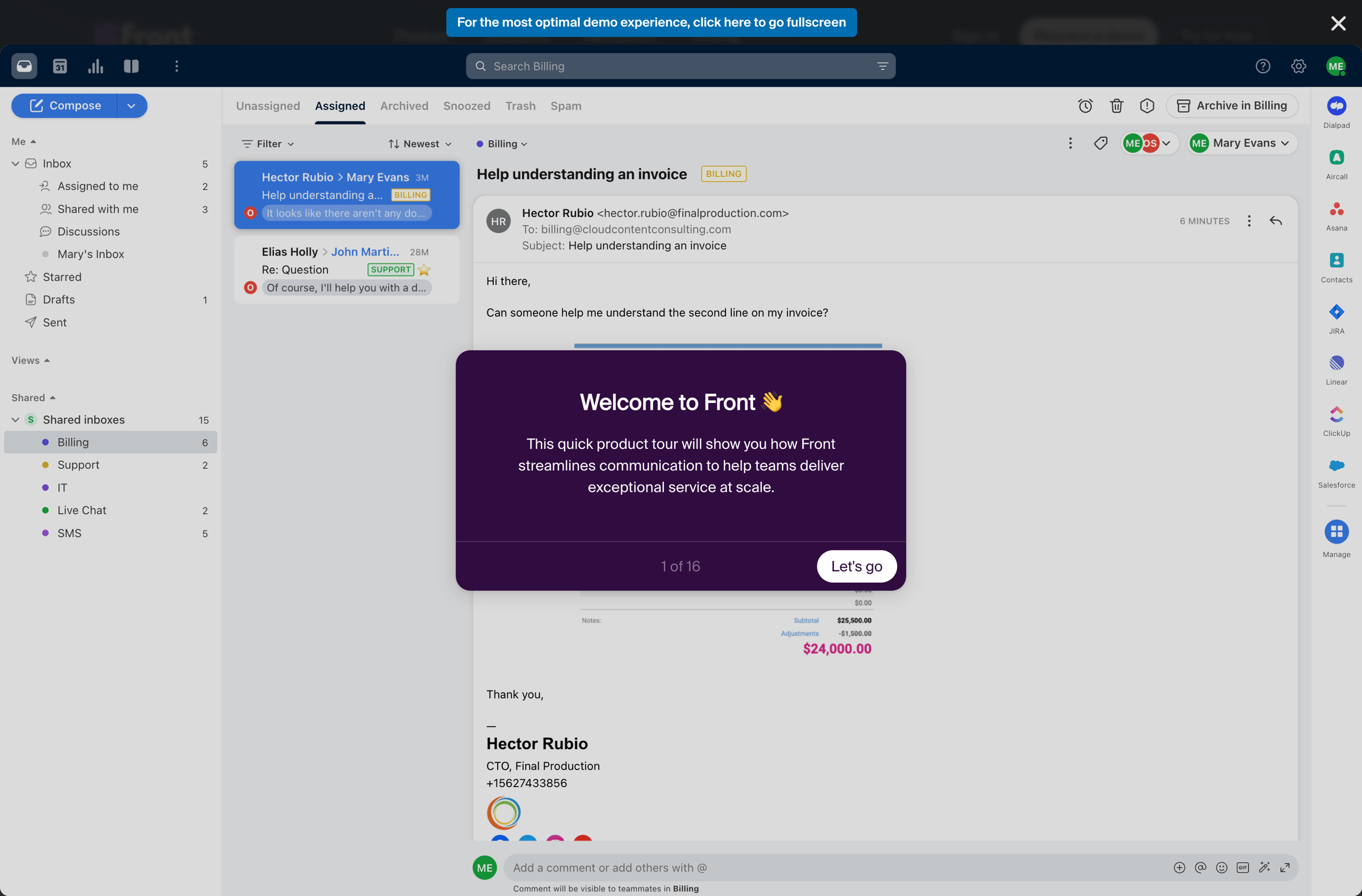
Task: Click the emoji icon in the comment bar
Action: click(x=1222, y=868)
